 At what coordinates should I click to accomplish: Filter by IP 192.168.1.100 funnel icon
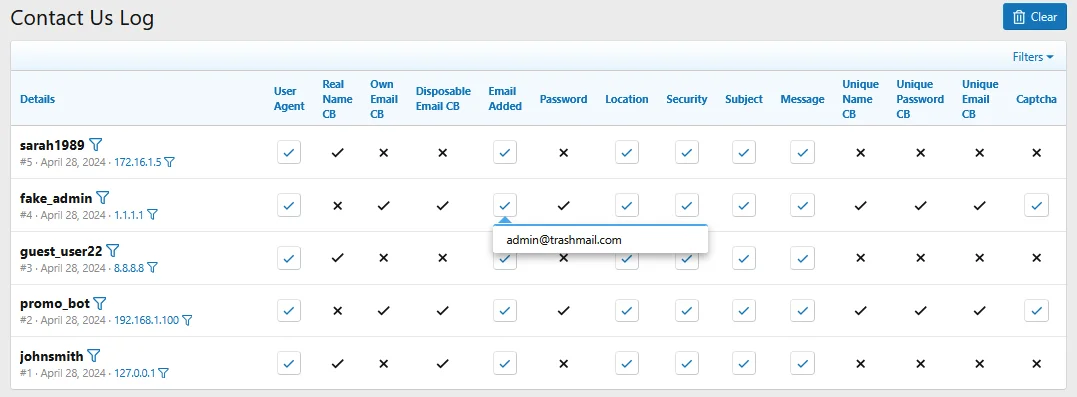(187, 320)
